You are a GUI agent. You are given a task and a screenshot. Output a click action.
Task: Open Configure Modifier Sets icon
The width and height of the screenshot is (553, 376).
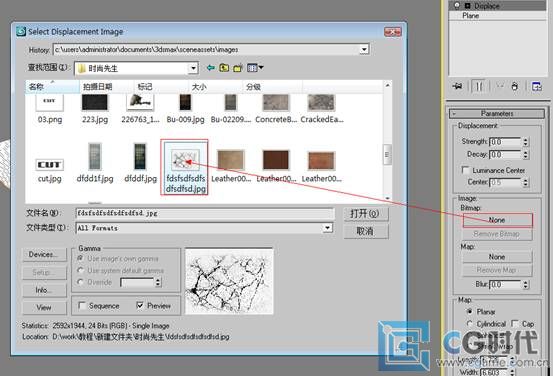click(x=537, y=86)
